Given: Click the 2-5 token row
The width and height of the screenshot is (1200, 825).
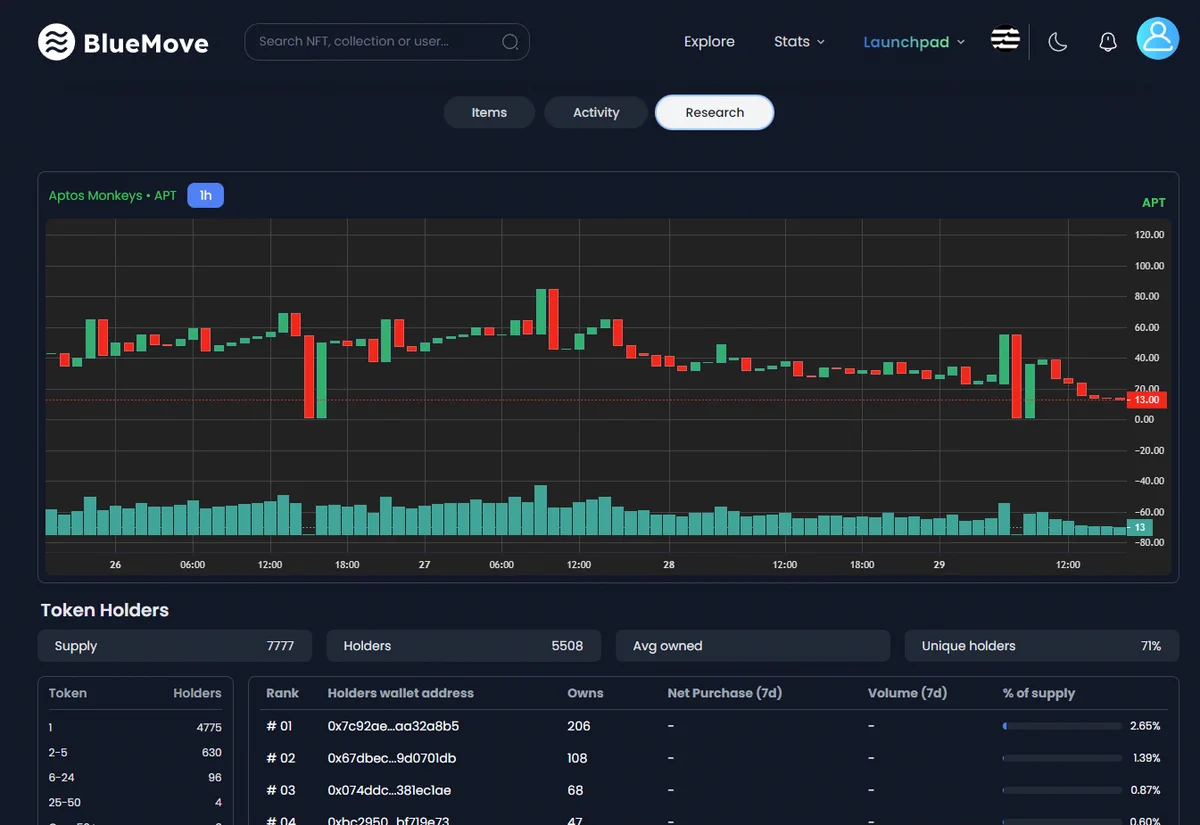Looking at the screenshot, I should pyautogui.click(x=135, y=752).
